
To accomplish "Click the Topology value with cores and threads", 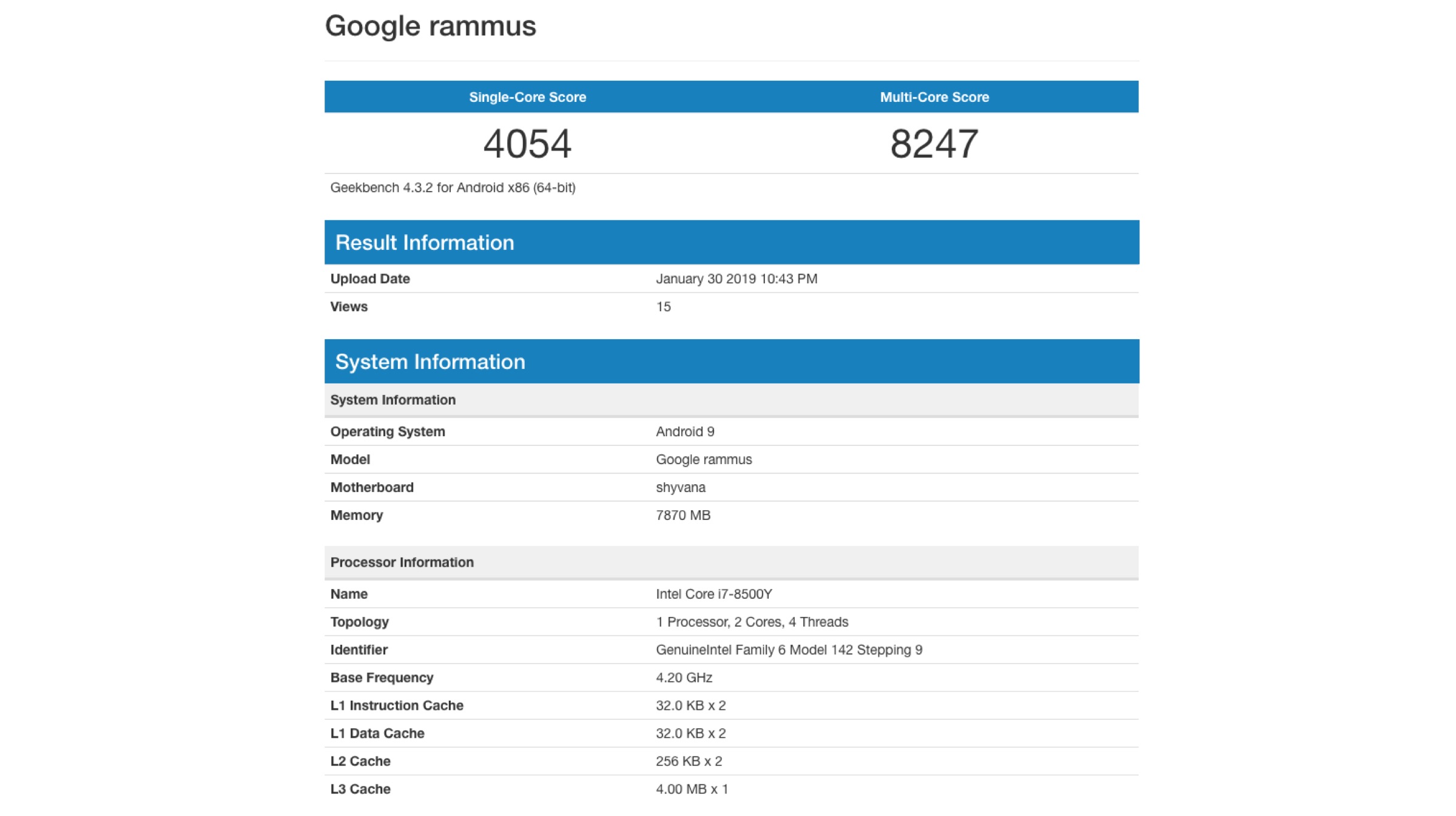I will point(752,622).
